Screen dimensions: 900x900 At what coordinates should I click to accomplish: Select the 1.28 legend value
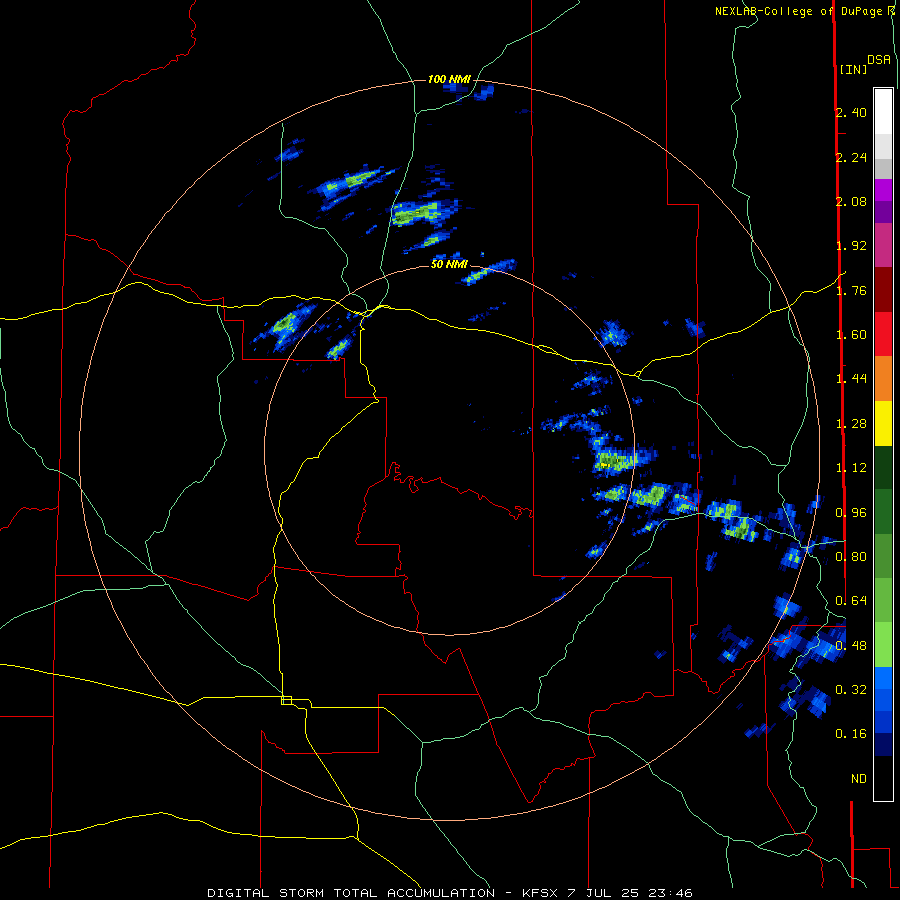[851, 424]
